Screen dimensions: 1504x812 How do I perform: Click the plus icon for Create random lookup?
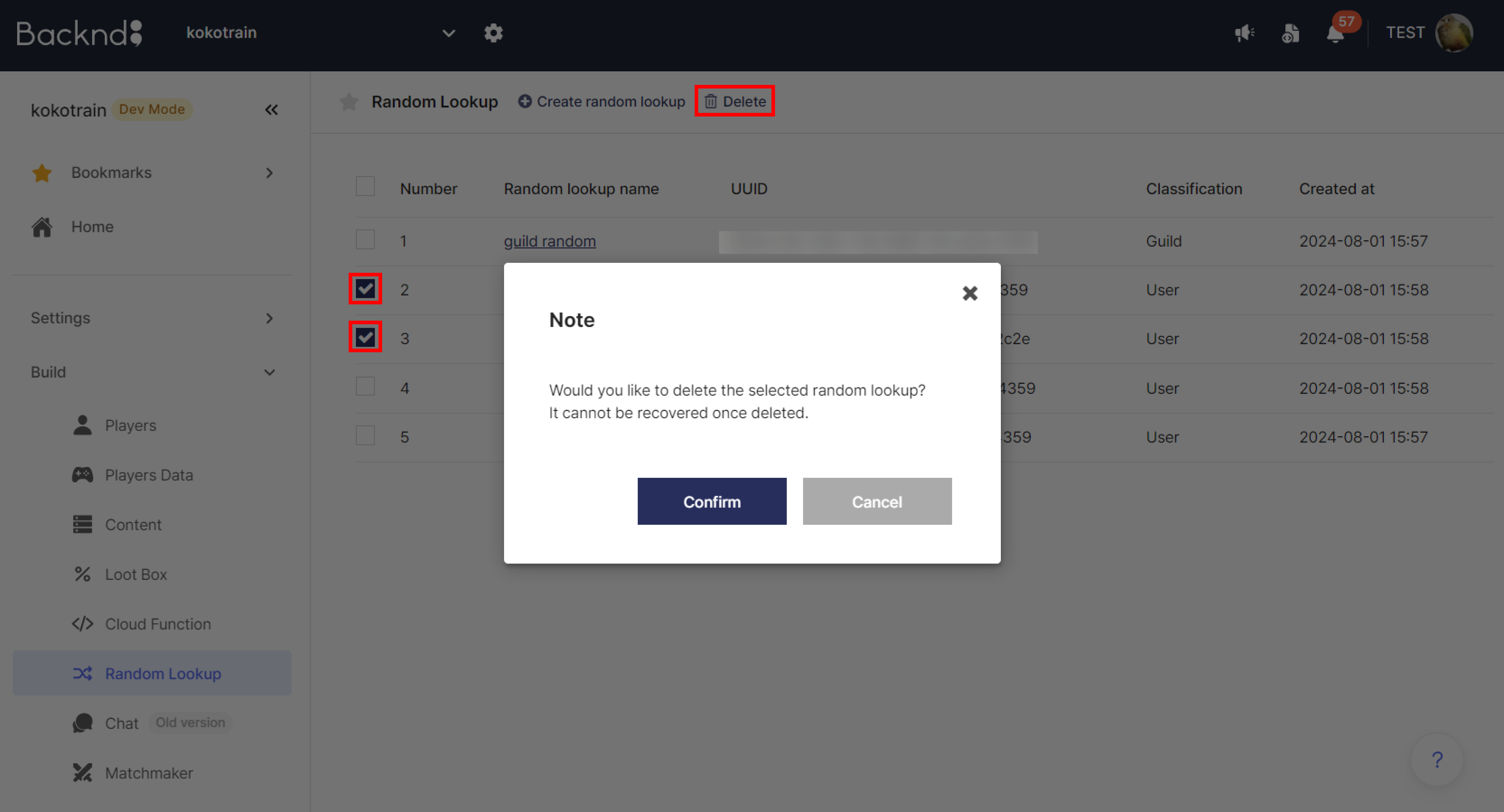click(524, 102)
